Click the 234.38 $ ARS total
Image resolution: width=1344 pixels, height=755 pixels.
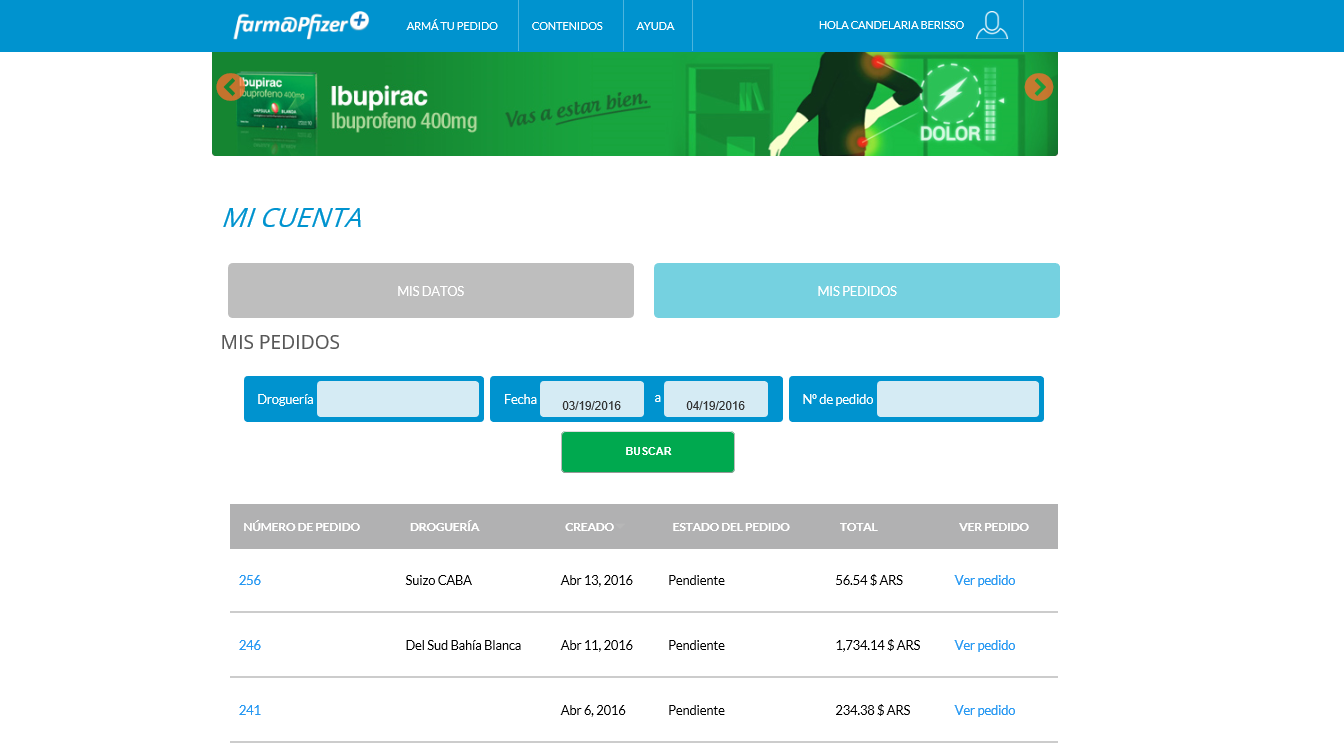coord(873,710)
